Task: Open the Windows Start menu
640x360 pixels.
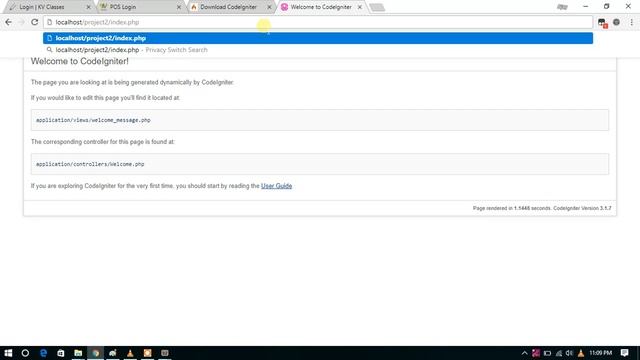Action: pyautogui.click(x=8, y=353)
